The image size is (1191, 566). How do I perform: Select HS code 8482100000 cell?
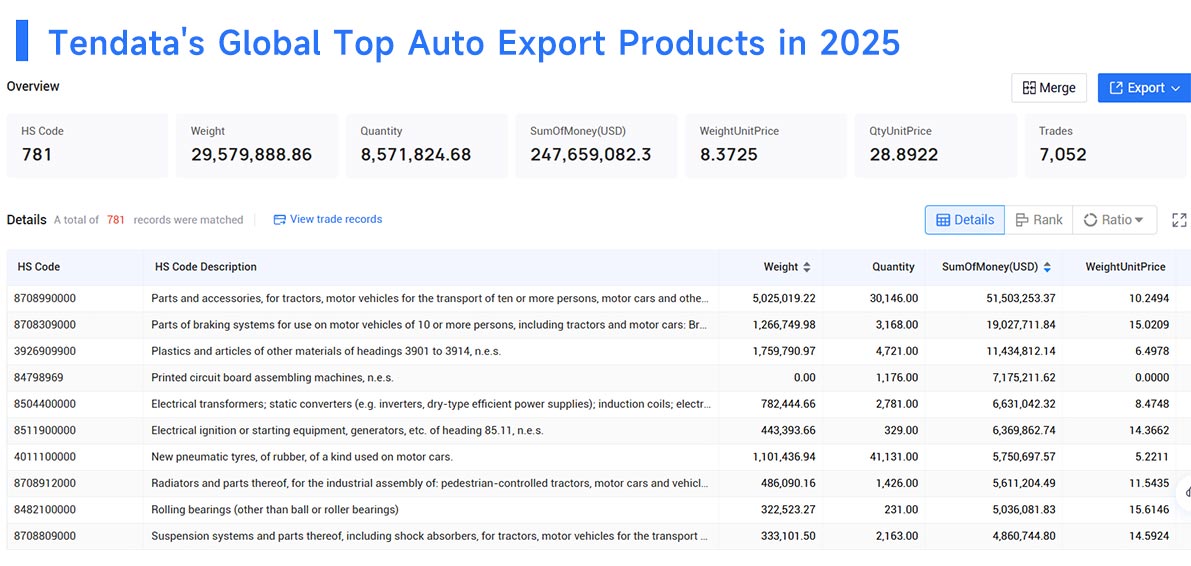click(x=45, y=509)
